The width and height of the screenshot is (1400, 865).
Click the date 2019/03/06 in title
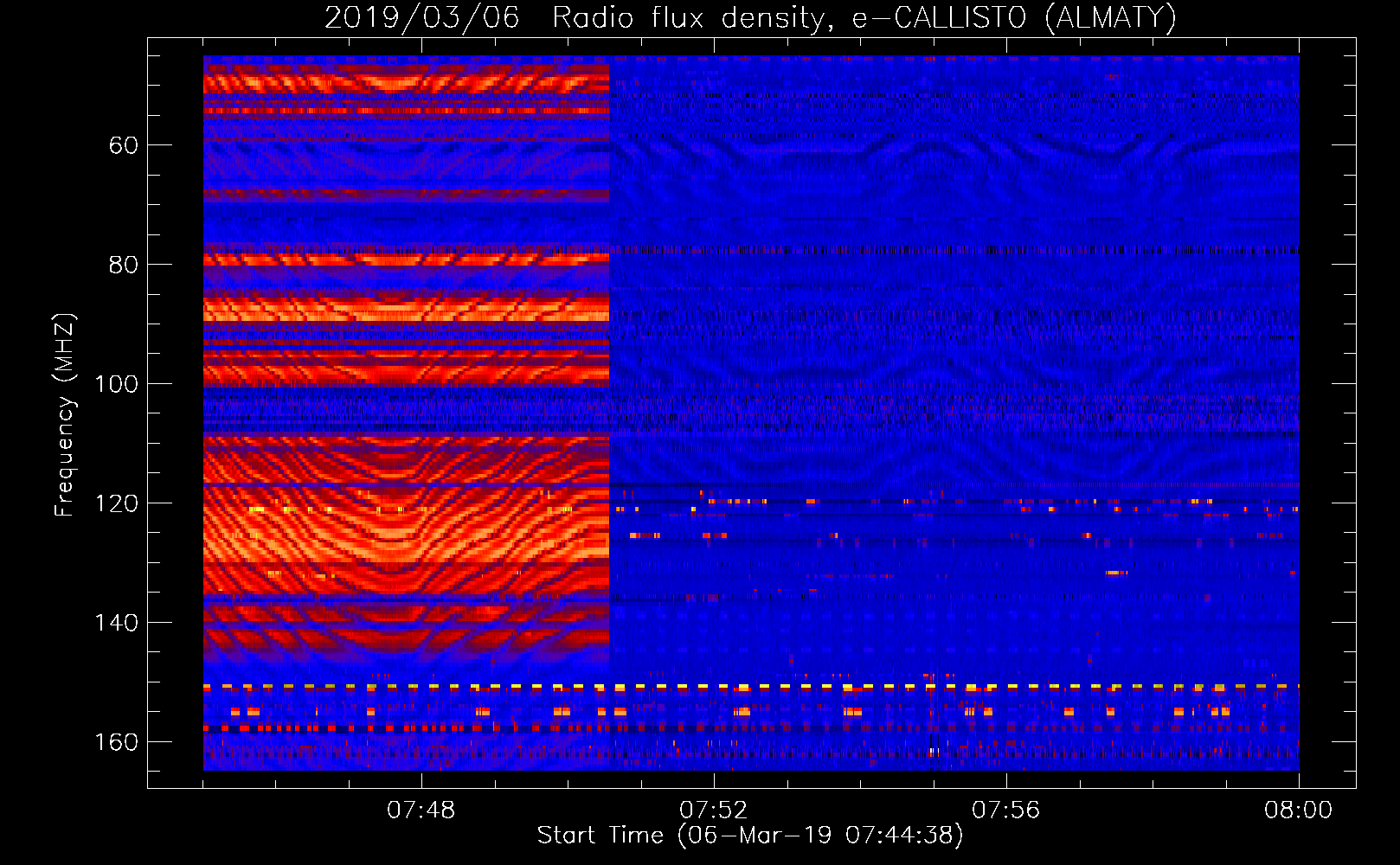pos(422,17)
